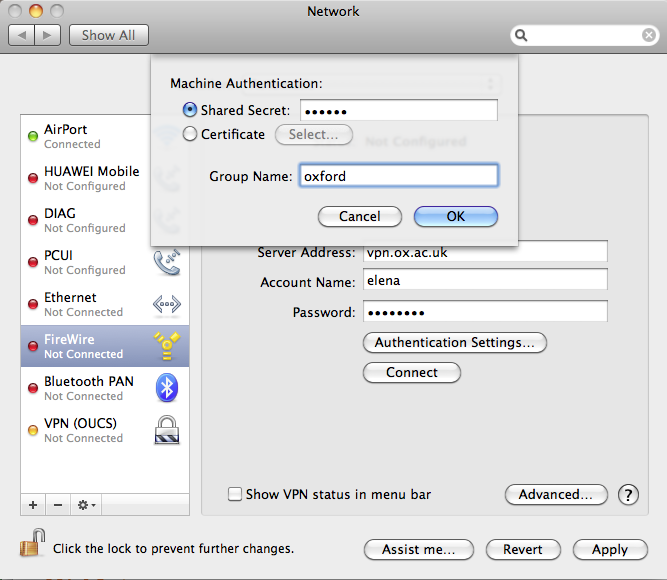Click the Revert button

(523, 549)
